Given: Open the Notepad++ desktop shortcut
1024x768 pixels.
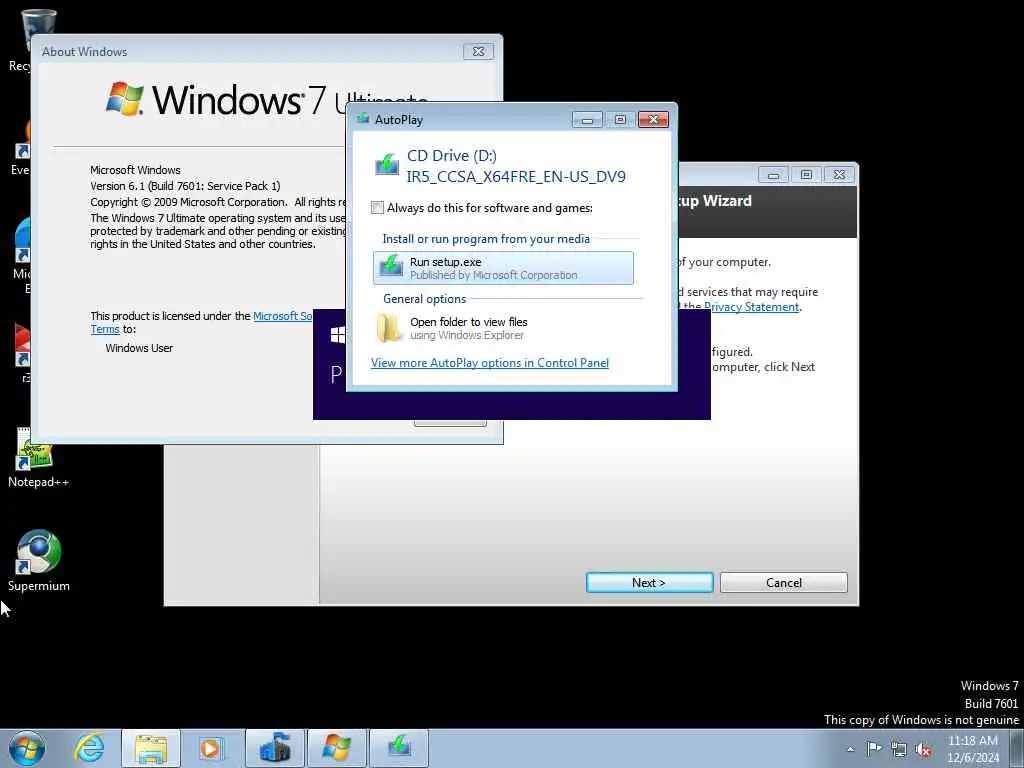Looking at the screenshot, I should point(38,457).
